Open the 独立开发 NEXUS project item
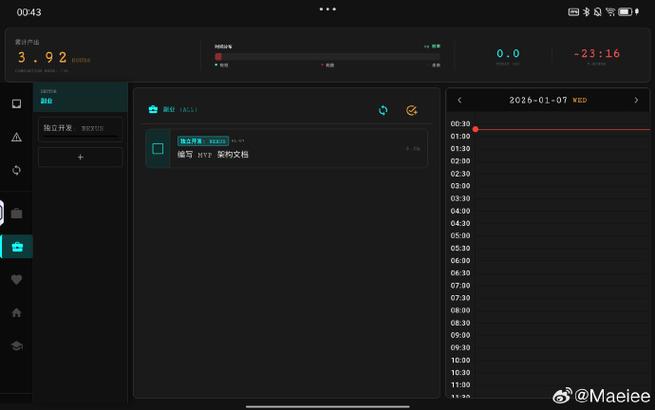The width and height of the screenshot is (655, 410). [x=80, y=130]
